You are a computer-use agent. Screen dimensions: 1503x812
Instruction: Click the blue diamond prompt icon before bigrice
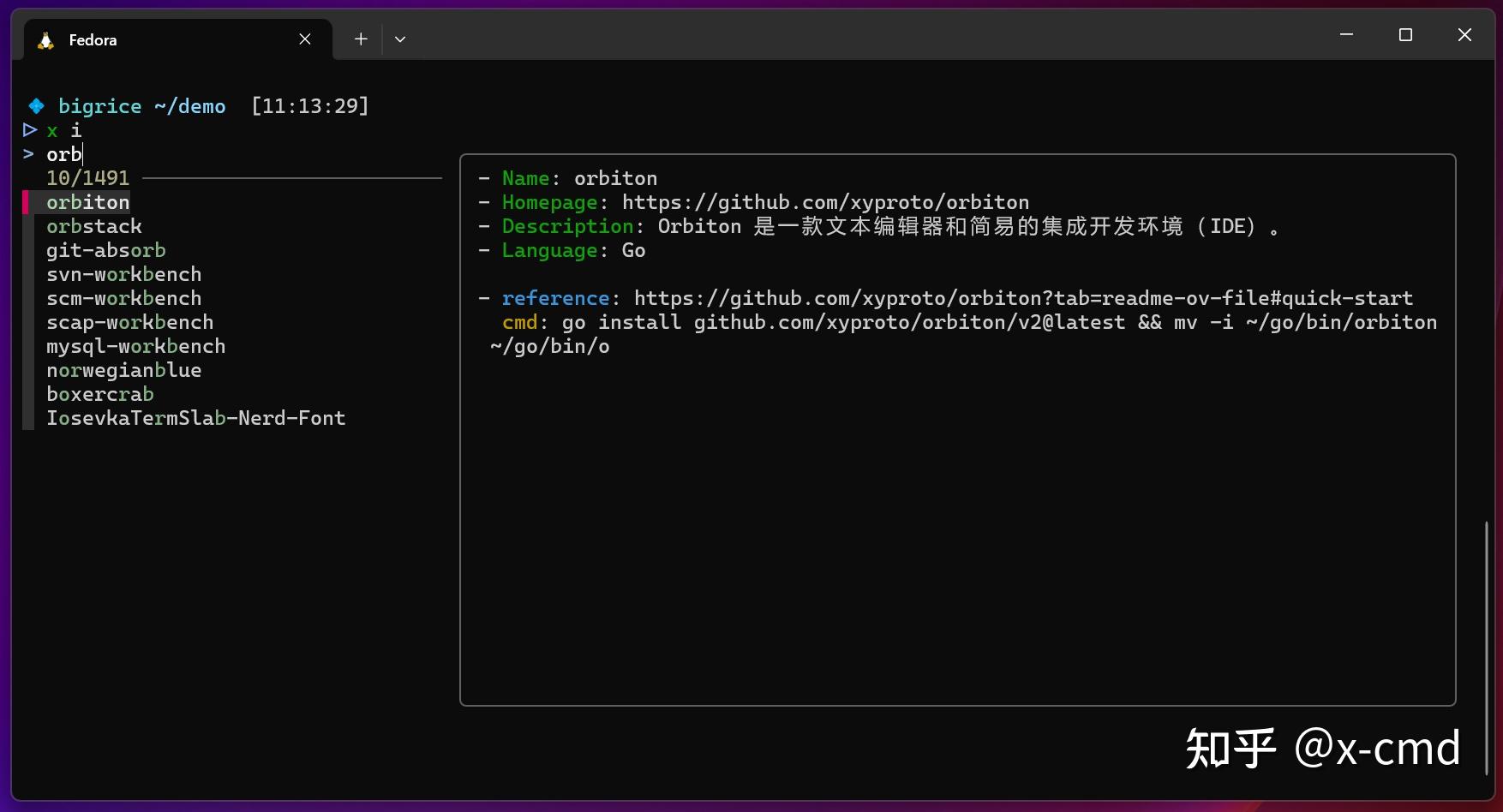point(35,105)
